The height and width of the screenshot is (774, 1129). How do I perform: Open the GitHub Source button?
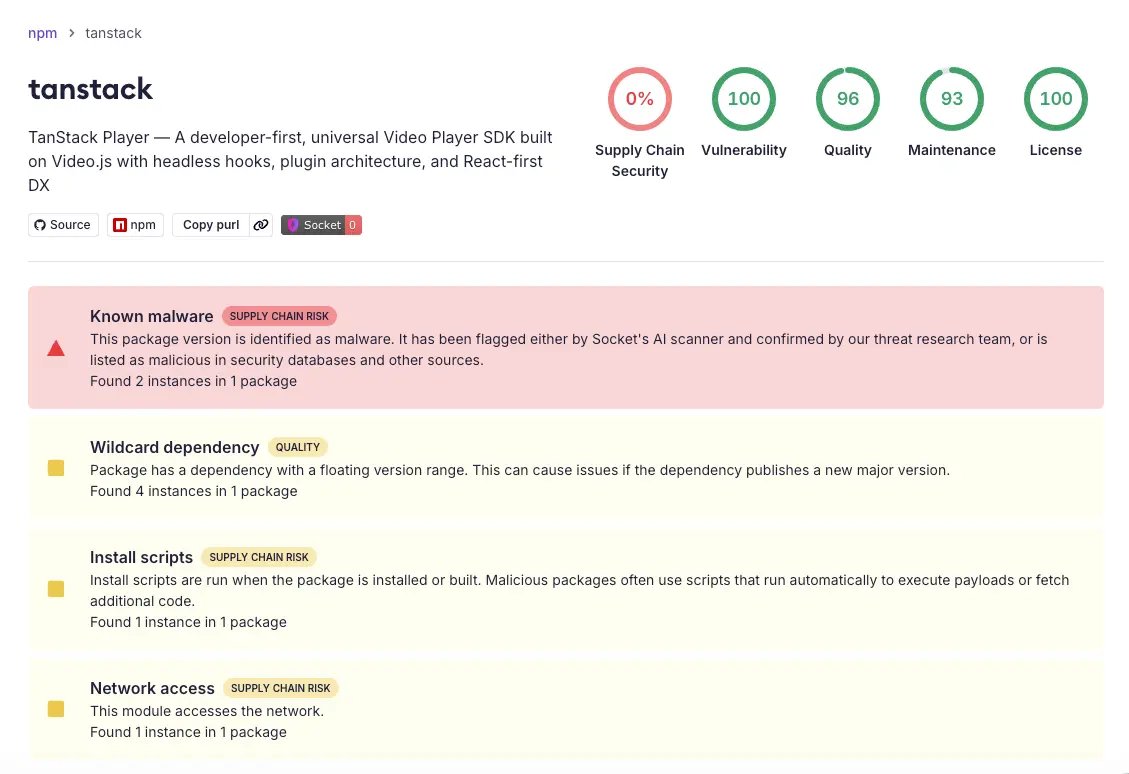63,225
